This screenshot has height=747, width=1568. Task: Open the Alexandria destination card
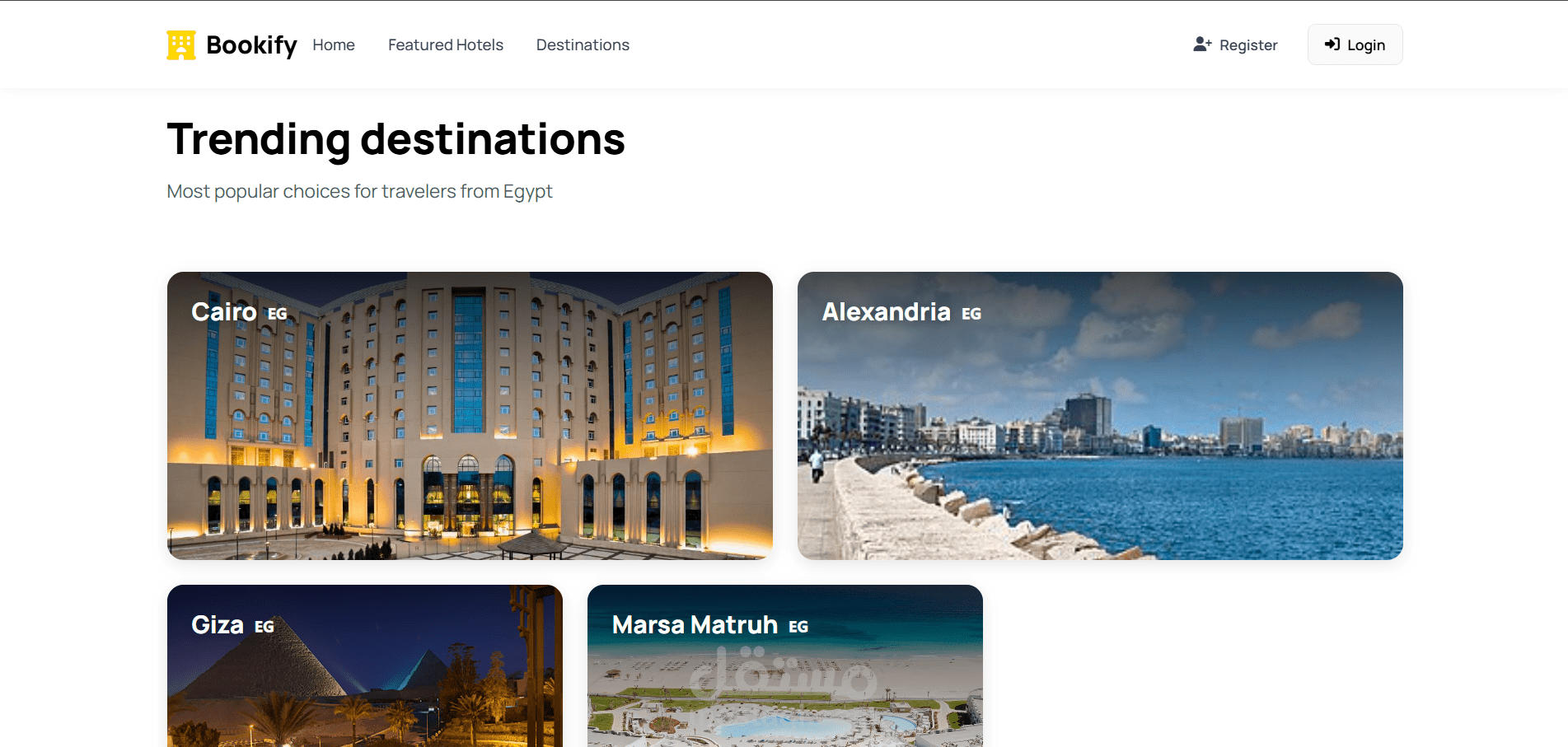click(x=1100, y=416)
